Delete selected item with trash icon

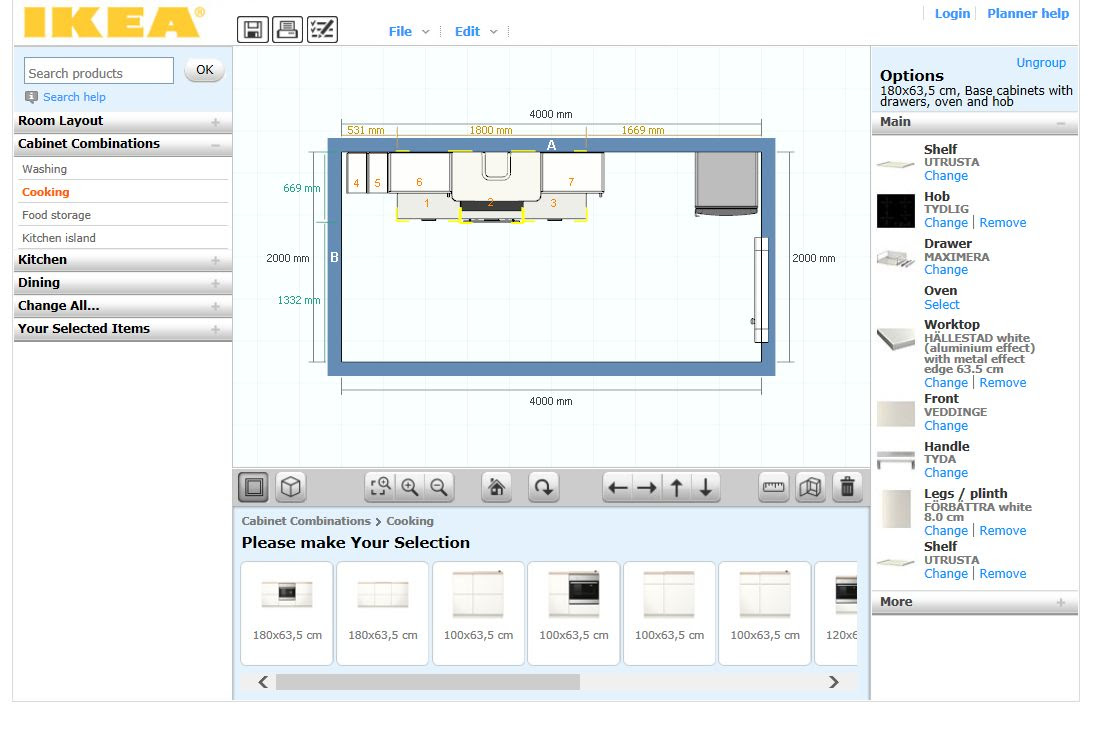coord(847,488)
